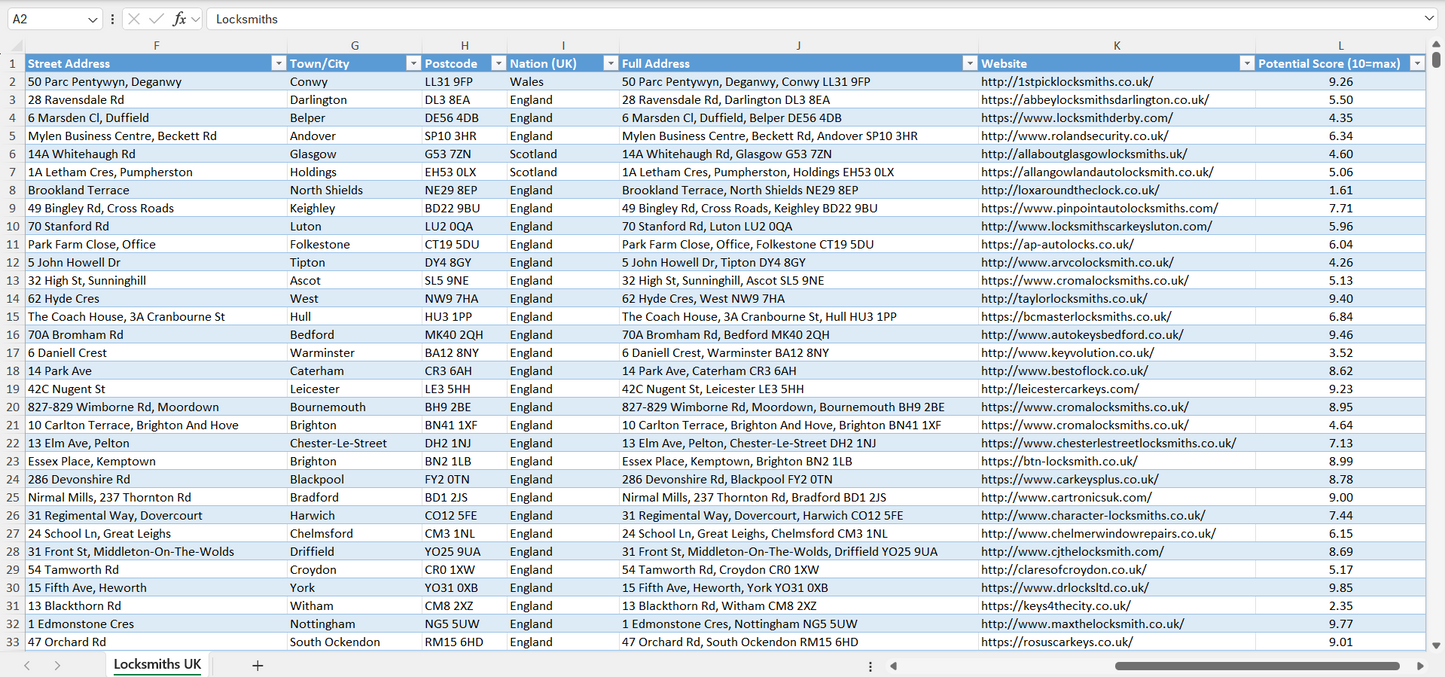
Task: Click the next-sheet navigation arrow
Action: point(60,665)
